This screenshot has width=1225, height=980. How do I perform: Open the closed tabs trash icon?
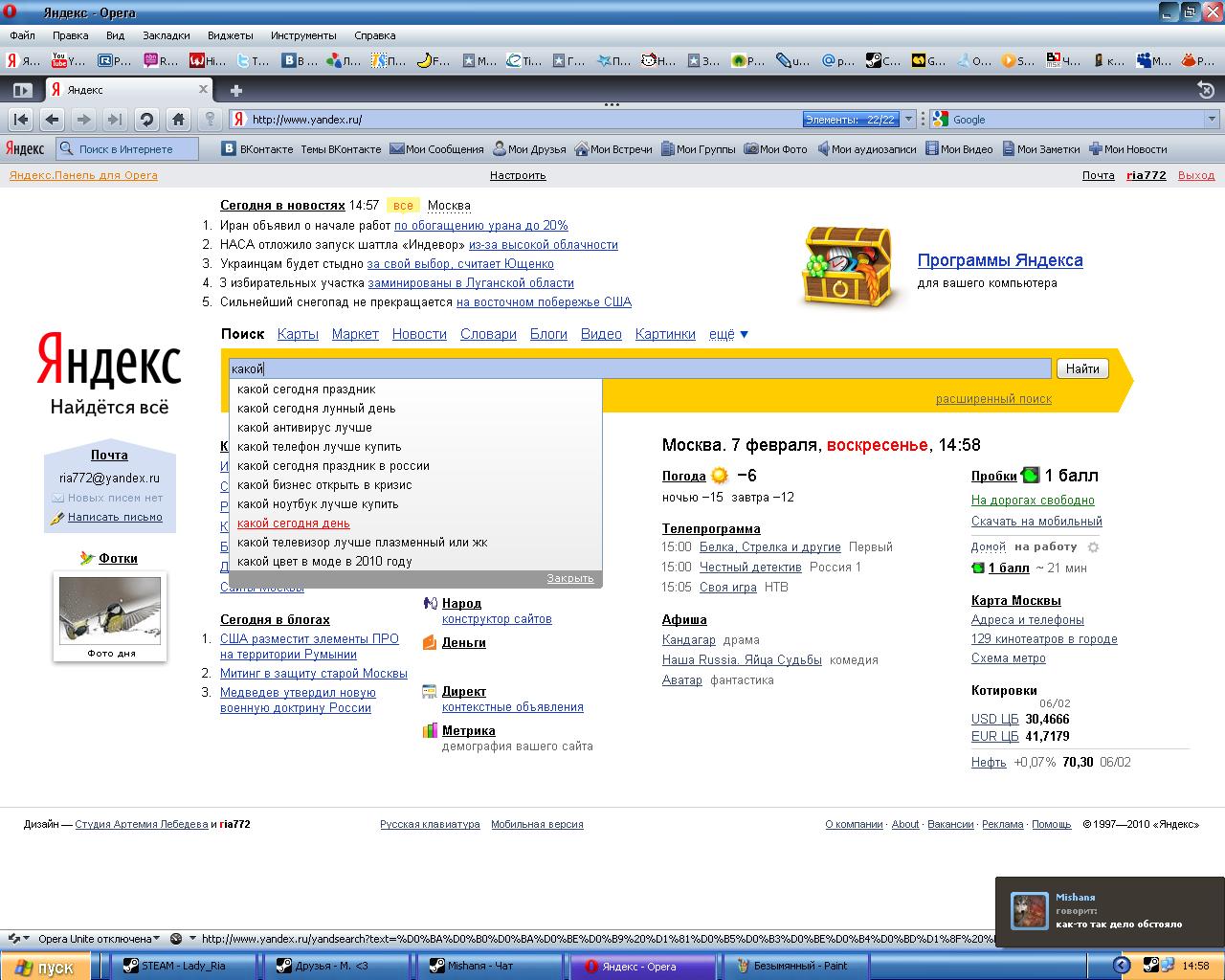click(x=1206, y=90)
